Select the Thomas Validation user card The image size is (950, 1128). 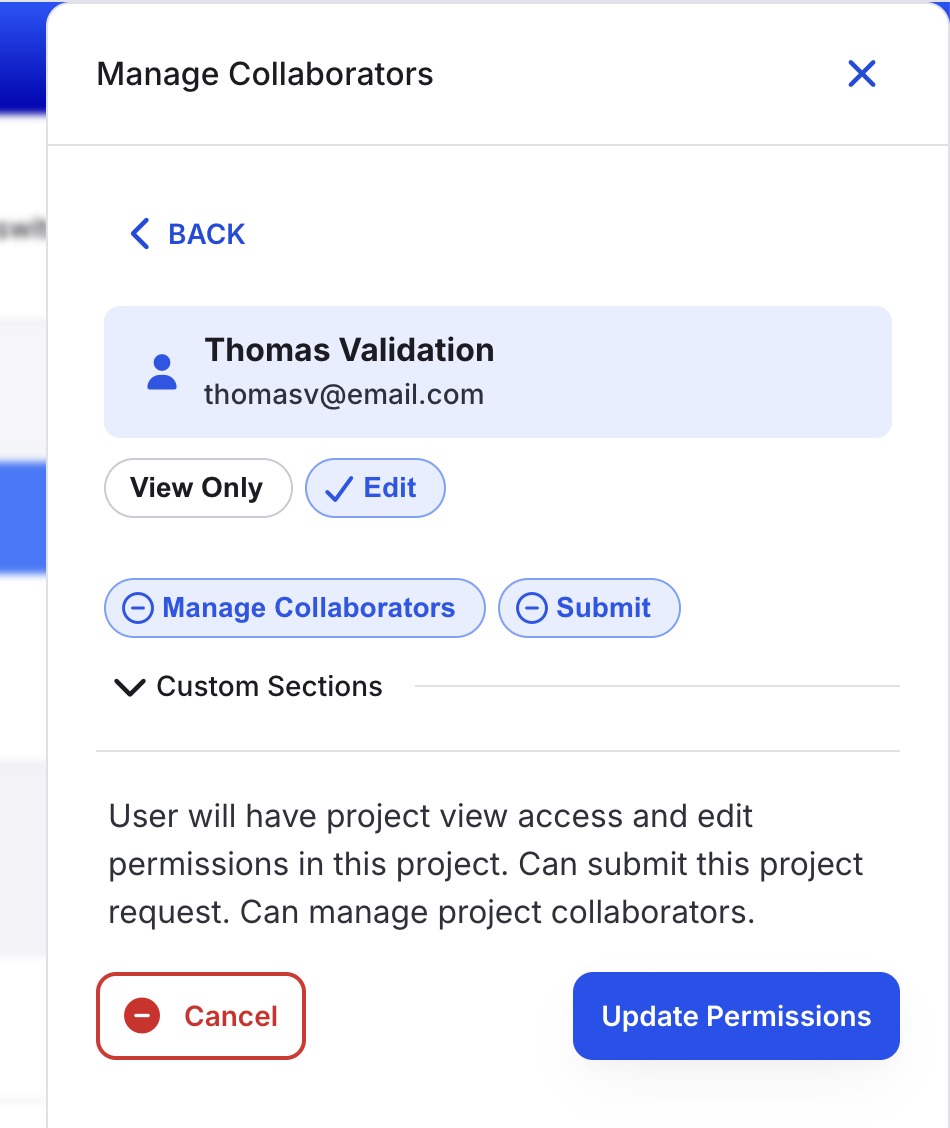pyautogui.click(x=498, y=372)
